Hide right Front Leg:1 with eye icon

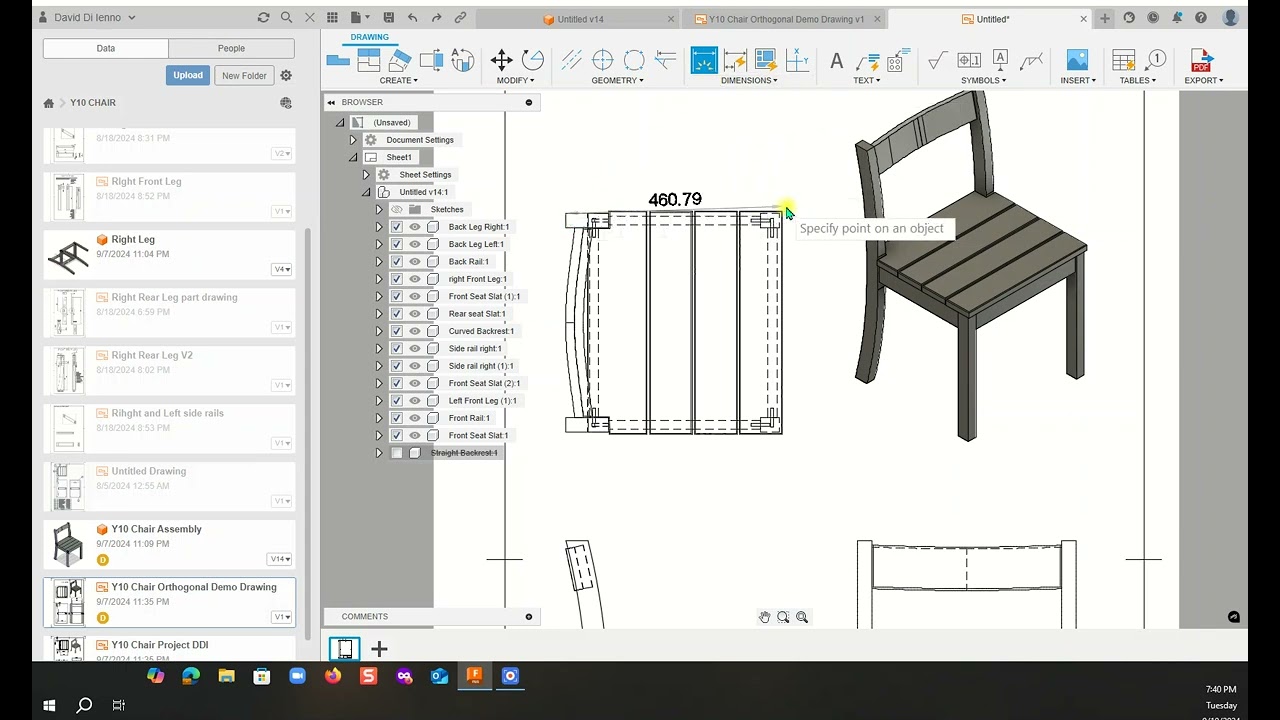point(415,279)
